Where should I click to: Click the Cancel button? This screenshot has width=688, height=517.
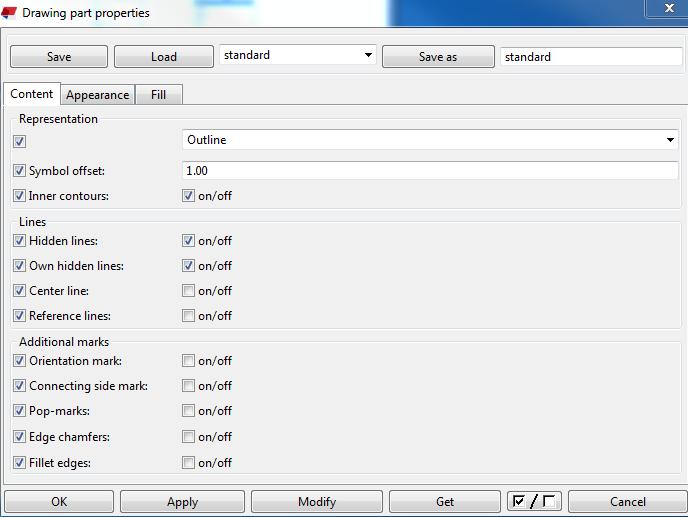point(628,502)
